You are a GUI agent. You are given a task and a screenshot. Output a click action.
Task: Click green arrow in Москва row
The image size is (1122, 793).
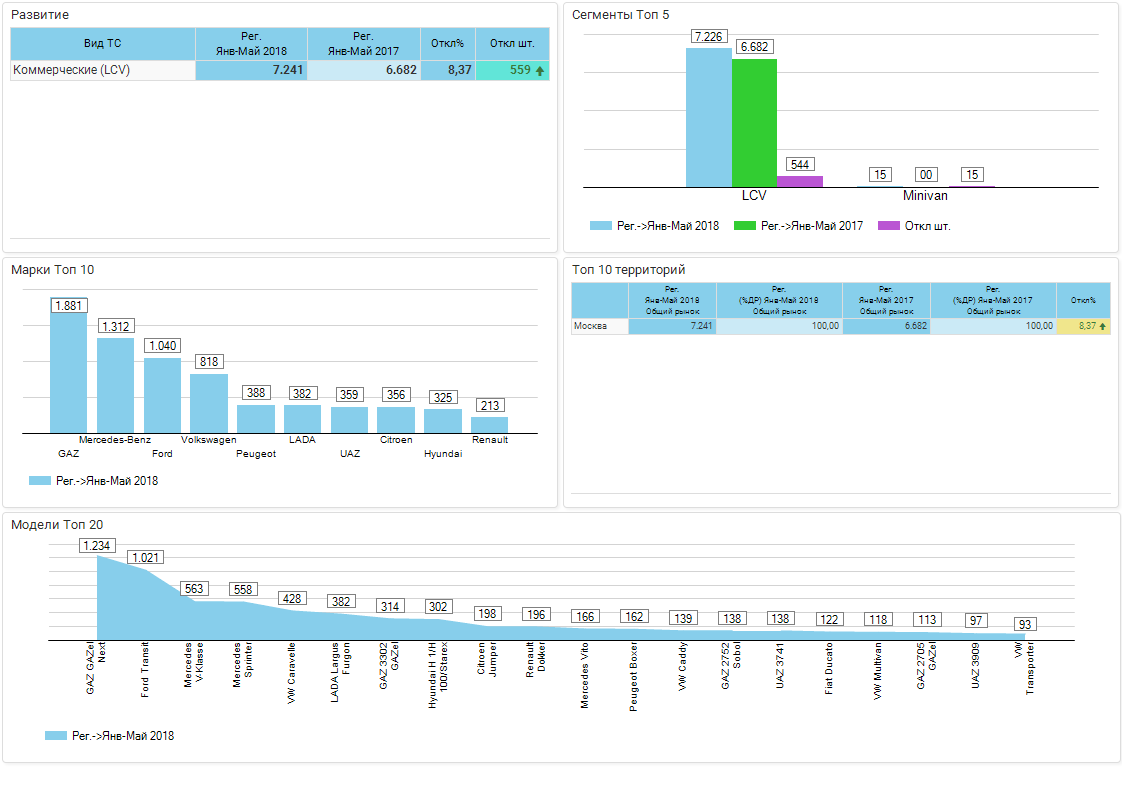pyautogui.click(x=1102, y=326)
